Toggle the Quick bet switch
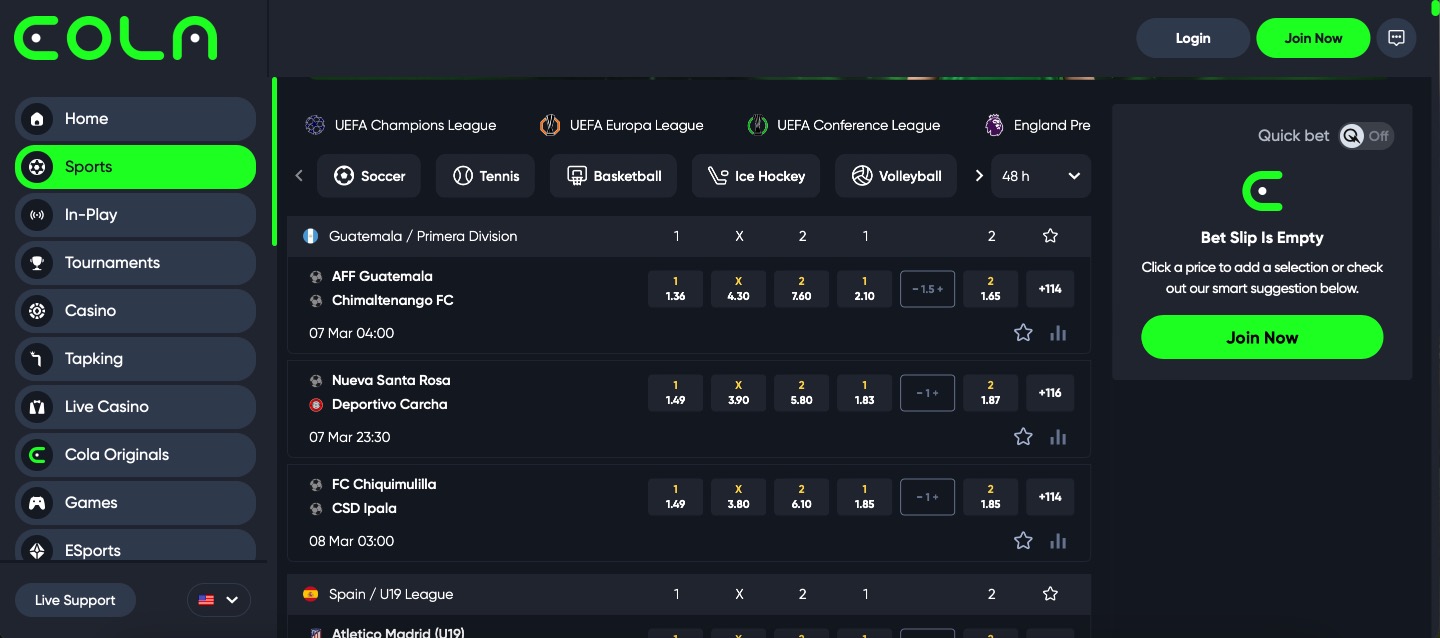Viewport: 1440px width, 638px height. (1366, 136)
